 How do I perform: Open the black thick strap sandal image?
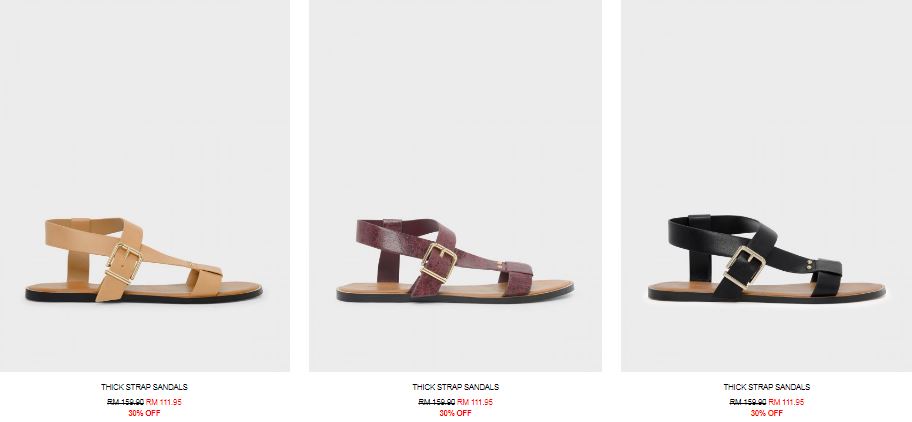pyautogui.click(x=767, y=185)
